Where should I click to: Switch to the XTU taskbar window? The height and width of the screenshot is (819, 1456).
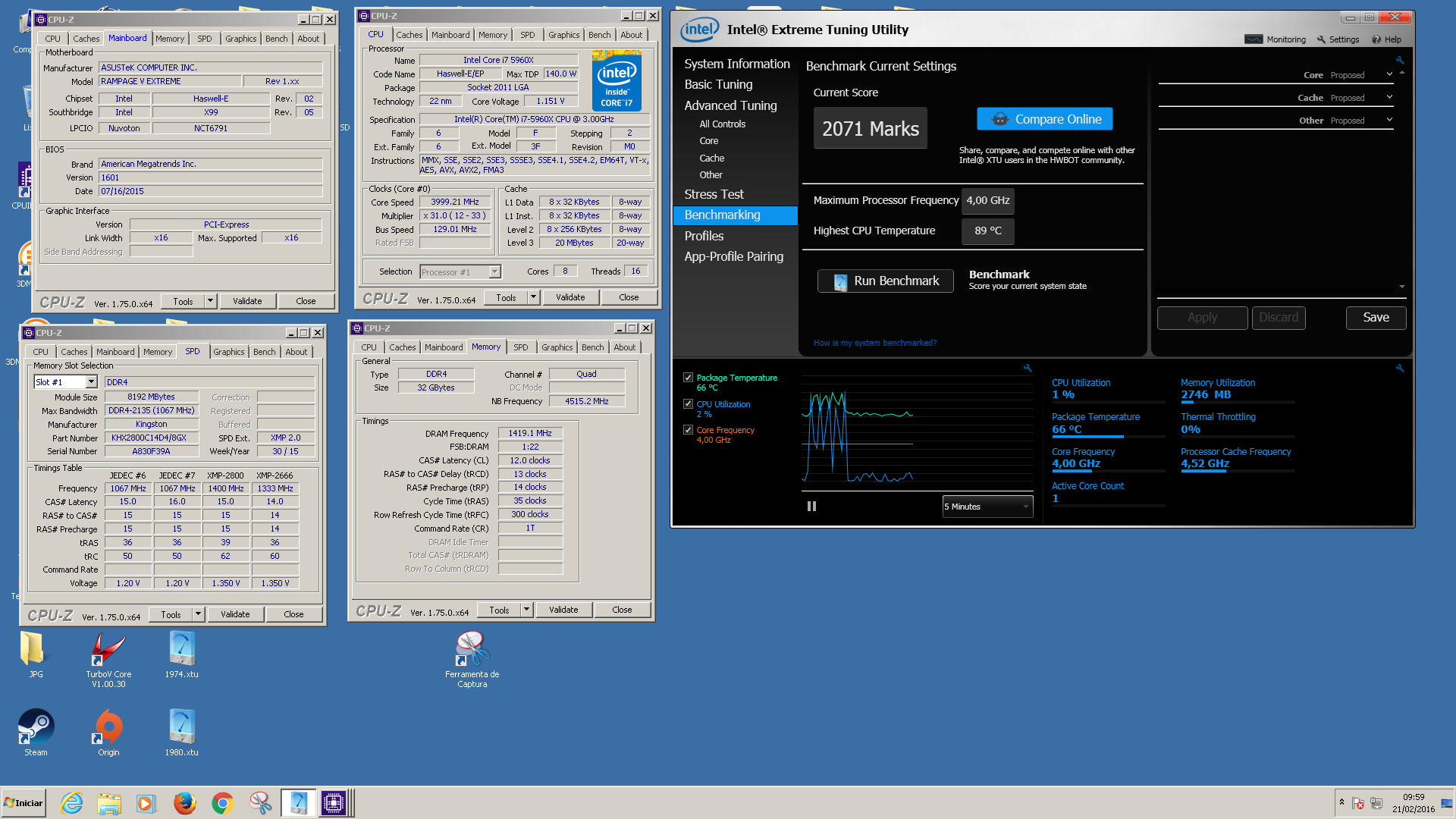click(x=298, y=802)
